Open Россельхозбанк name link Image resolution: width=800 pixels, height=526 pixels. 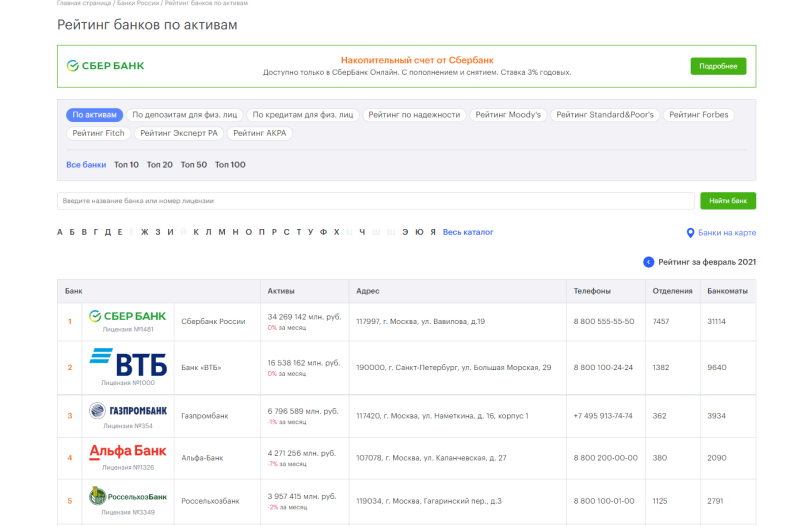coord(210,501)
